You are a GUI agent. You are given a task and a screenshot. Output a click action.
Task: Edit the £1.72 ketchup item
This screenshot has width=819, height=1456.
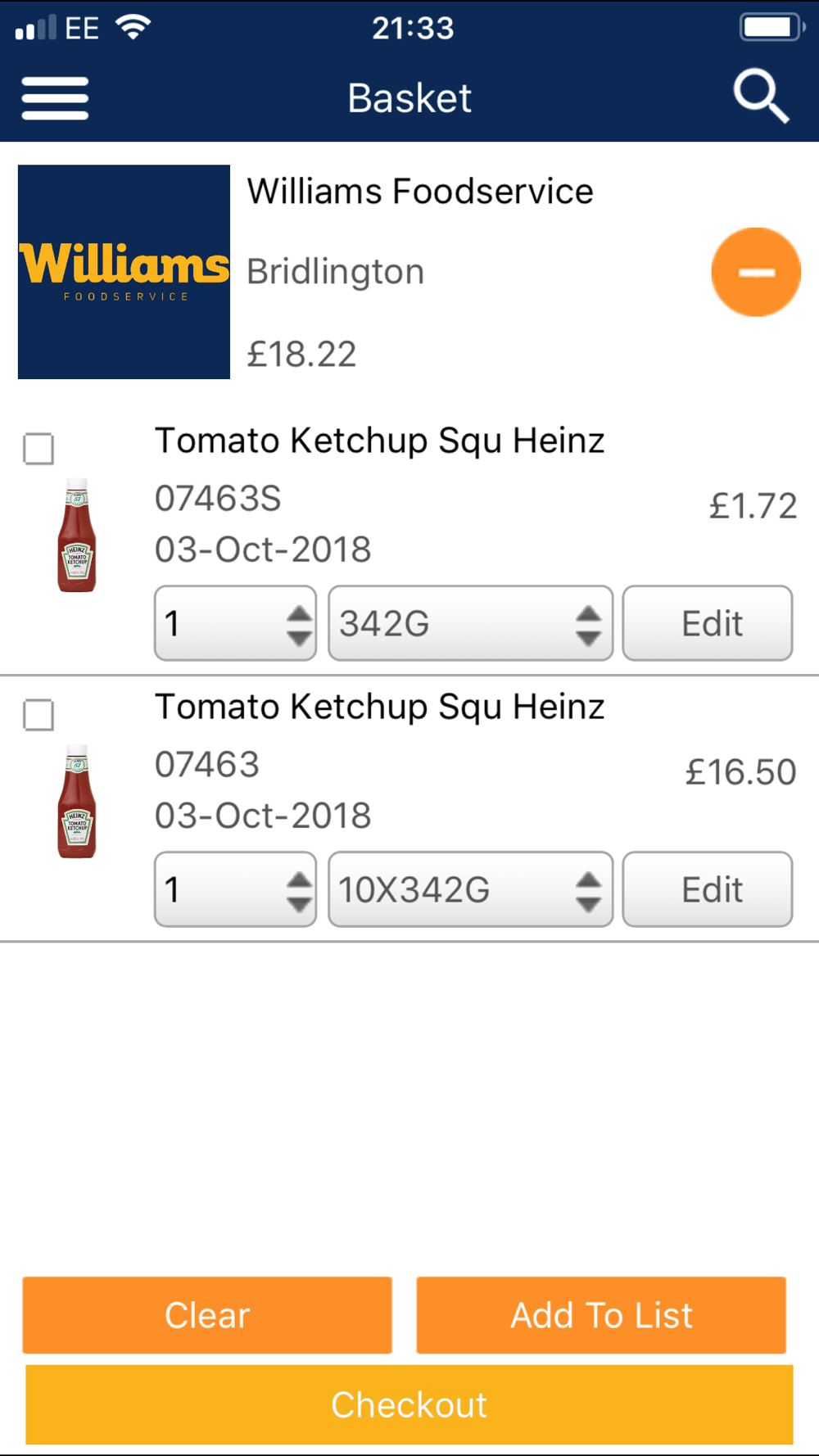708,623
